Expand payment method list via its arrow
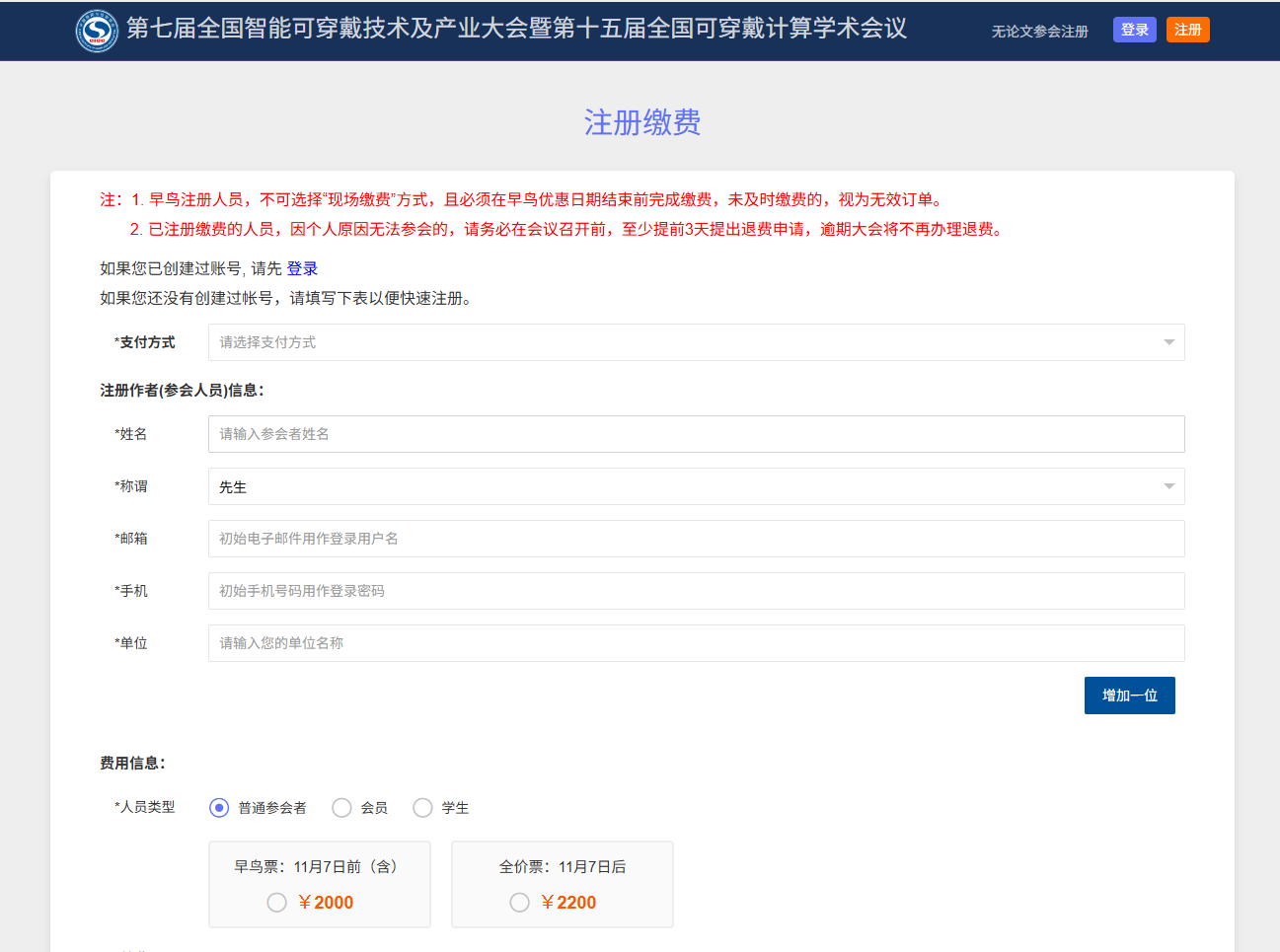The image size is (1280, 952). click(x=1168, y=342)
